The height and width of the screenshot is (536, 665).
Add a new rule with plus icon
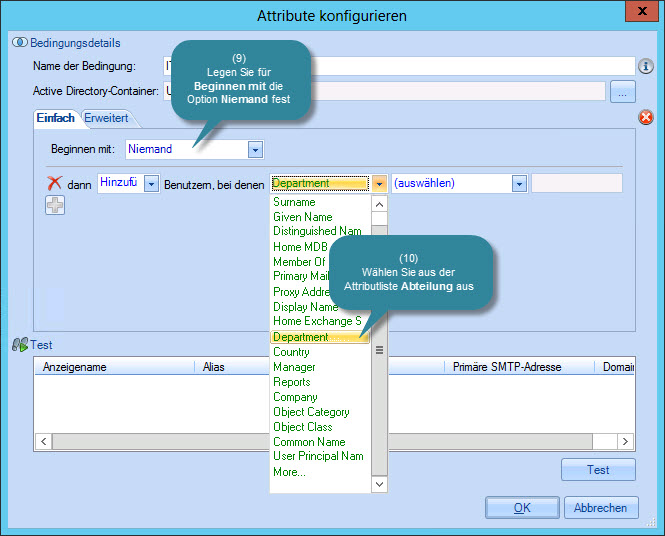pyautogui.click(x=55, y=205)
